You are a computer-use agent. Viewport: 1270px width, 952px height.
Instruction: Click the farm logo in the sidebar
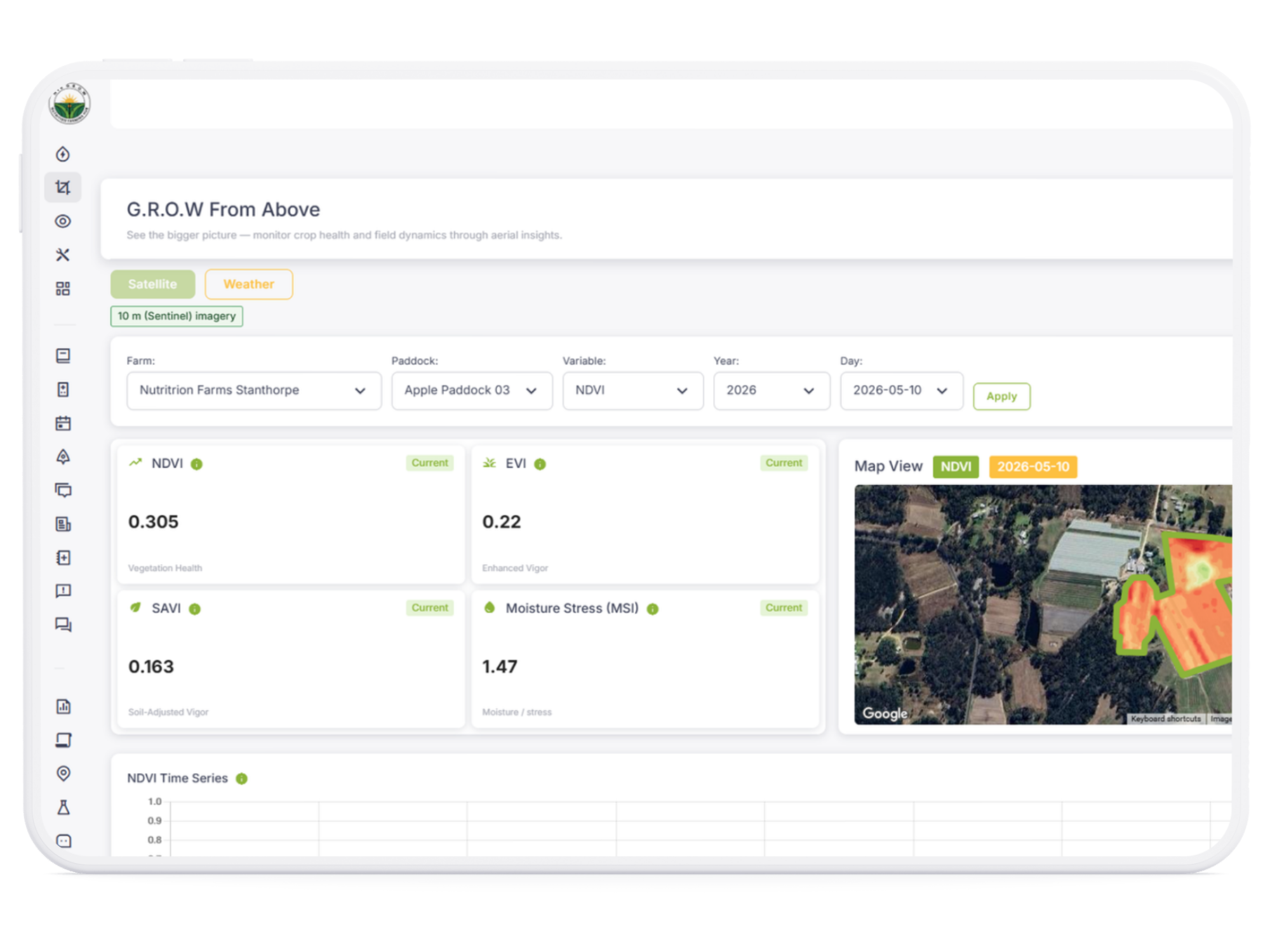[x=69, y=103]
